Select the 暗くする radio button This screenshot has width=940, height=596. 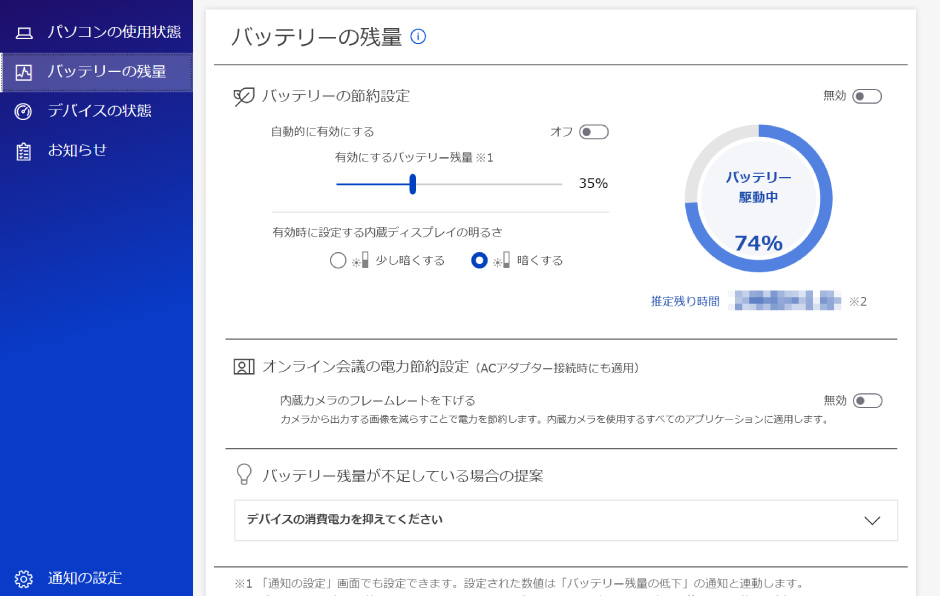(479, 261)
